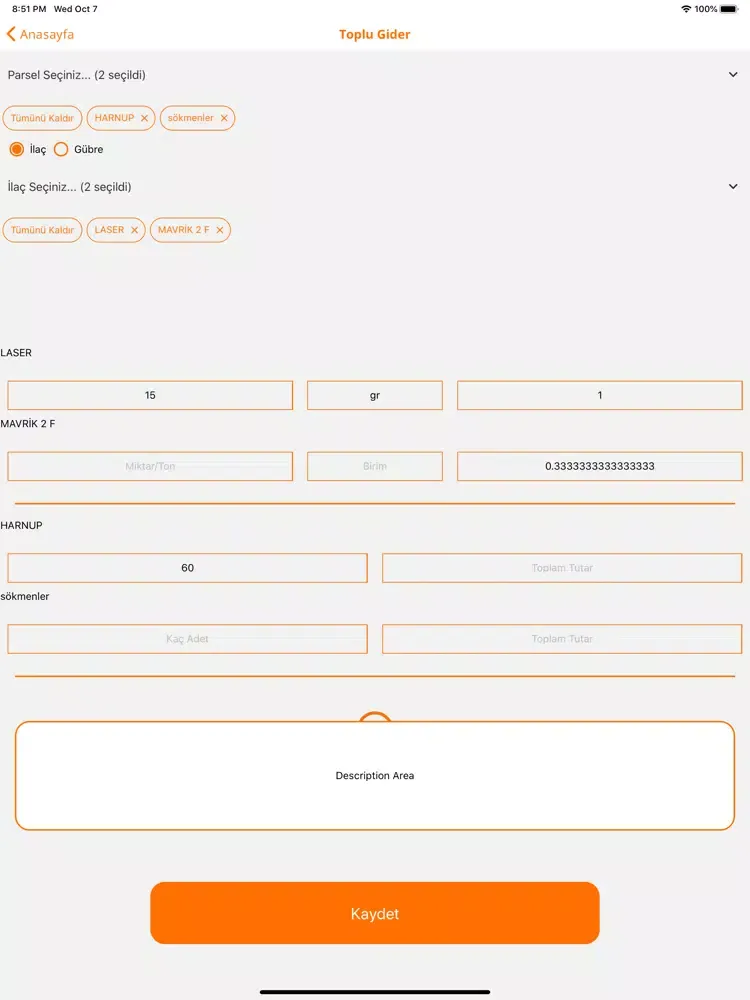This screenshot has height=1000, width=750.
Task: Tap the sökmenler chip label
Action: click(x=190, y=118)
